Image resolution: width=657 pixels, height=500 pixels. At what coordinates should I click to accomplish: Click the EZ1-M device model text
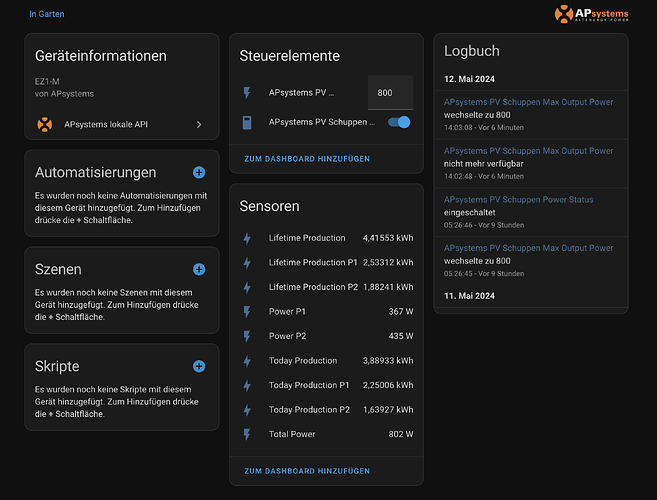[x=47, y=81]
